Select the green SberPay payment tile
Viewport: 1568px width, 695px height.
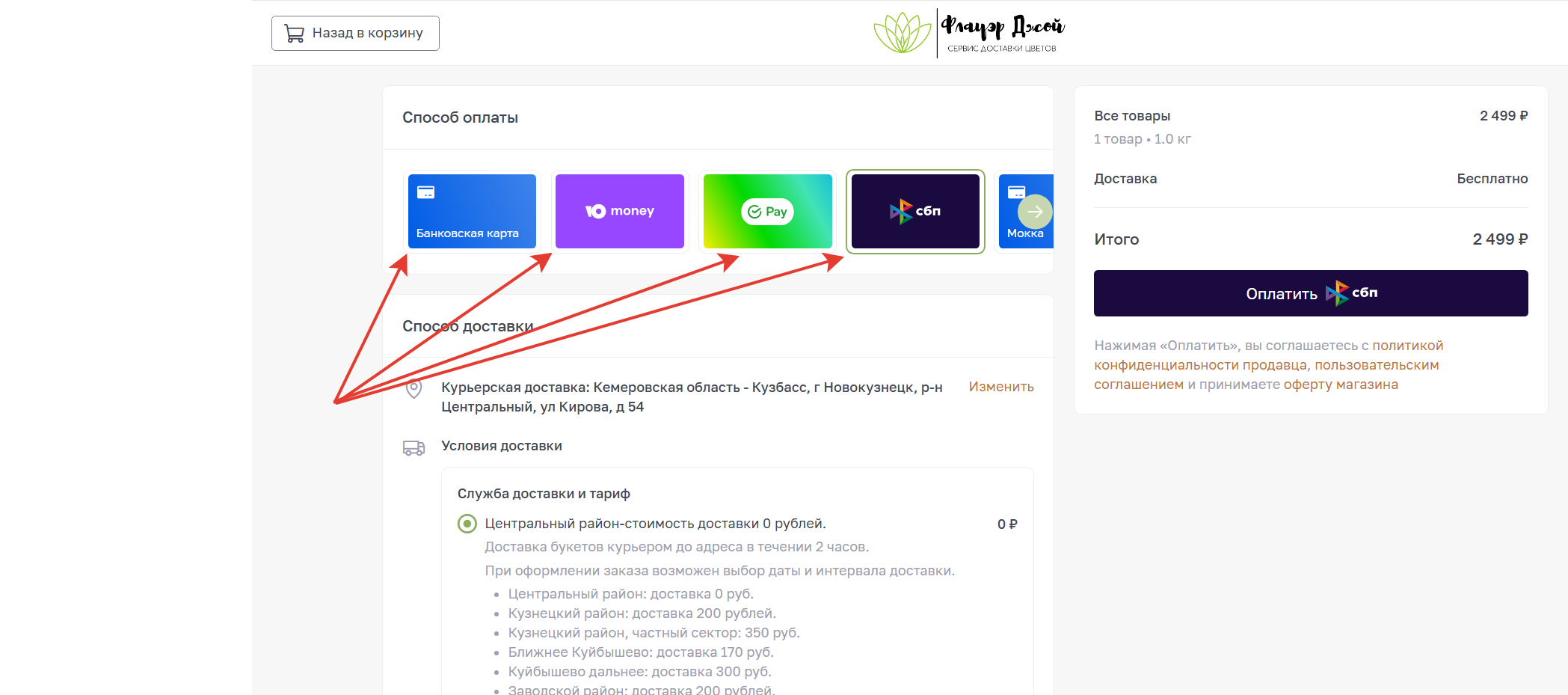pyautogui.click(x=768, y=212)
